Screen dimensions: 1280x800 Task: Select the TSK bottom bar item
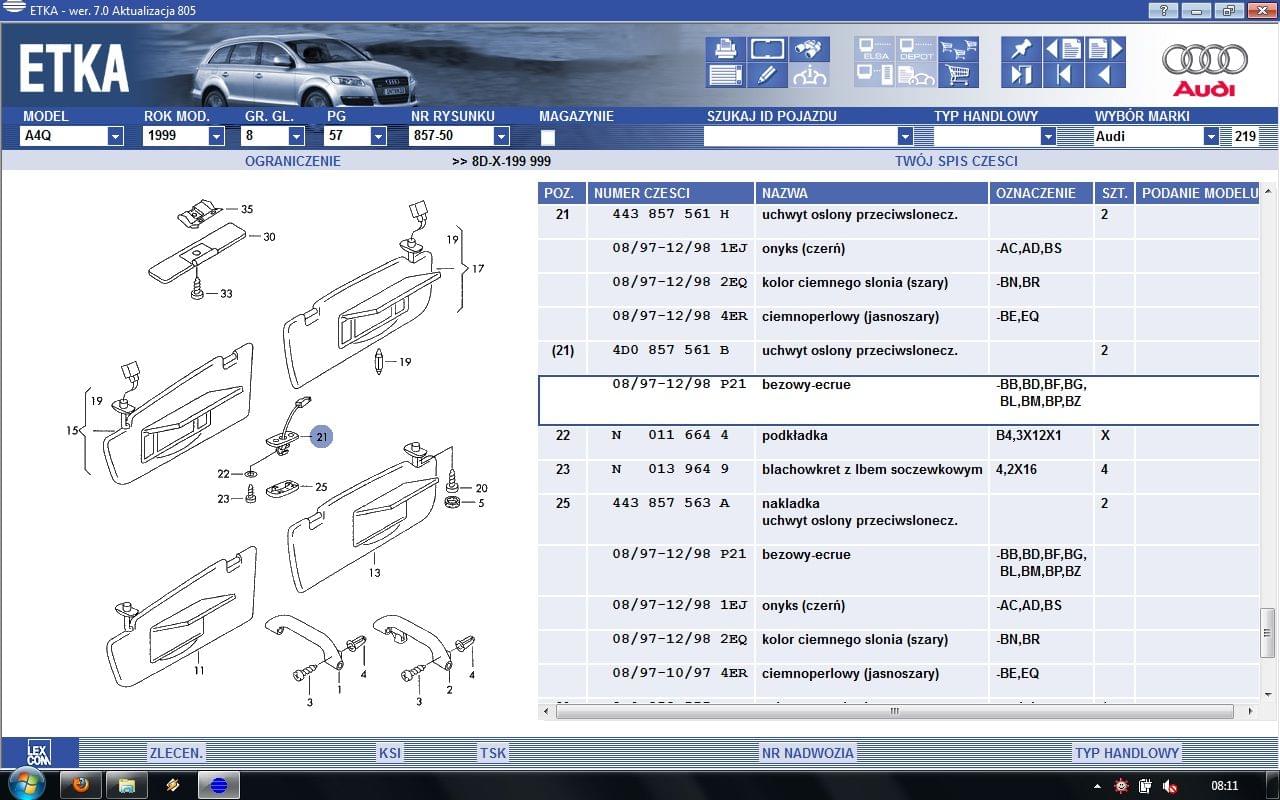[493, 753]
